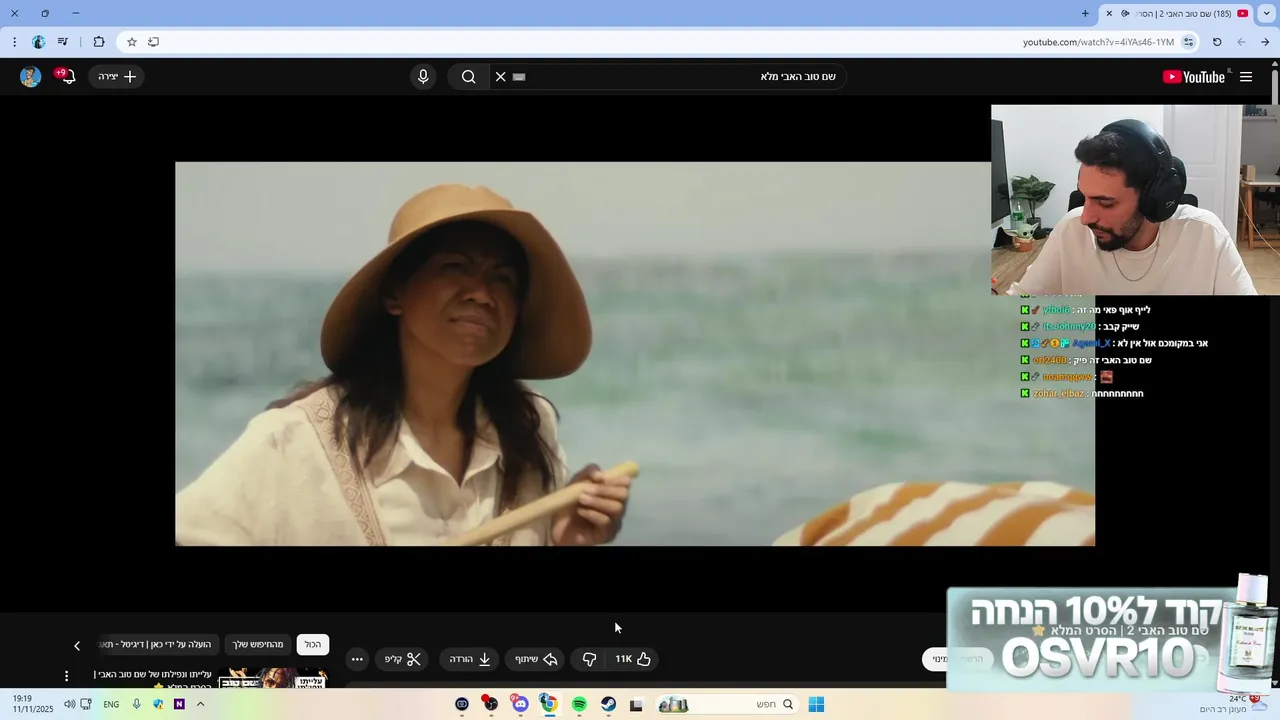Open the Create (יצירה) button
The width and height of the screenshot is (1280, 720).
tap(117, 77)
